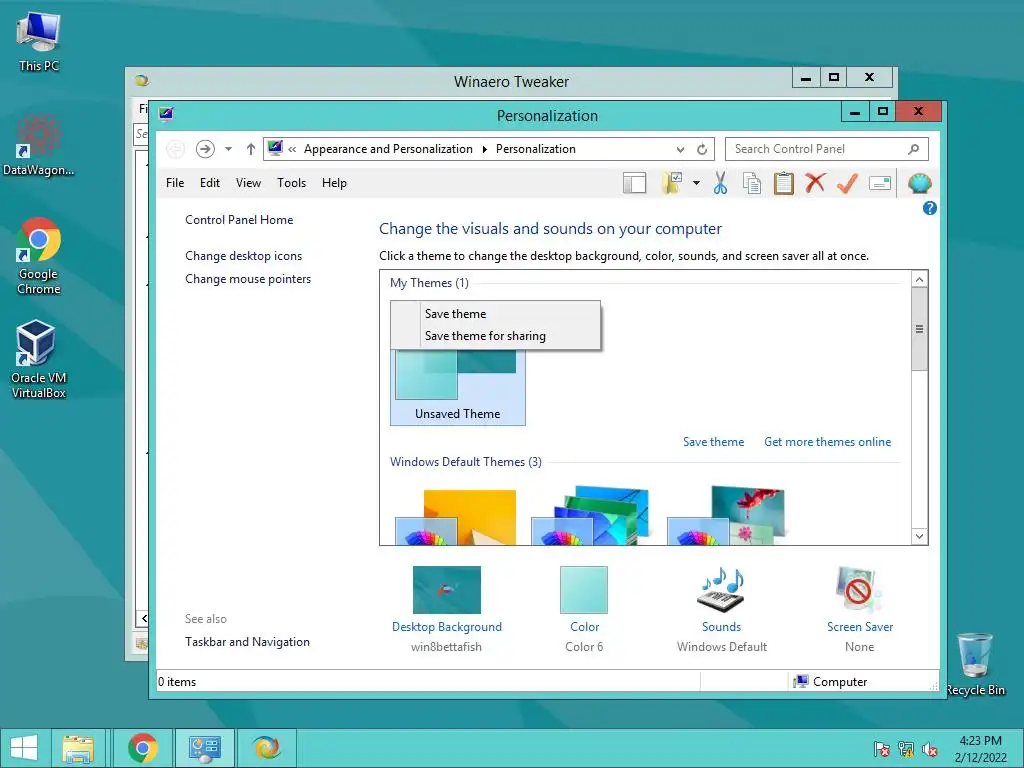This screenshot has height=768, width=1024.
Task: Click the Cut scissors icon
Action: coord(720,184)
